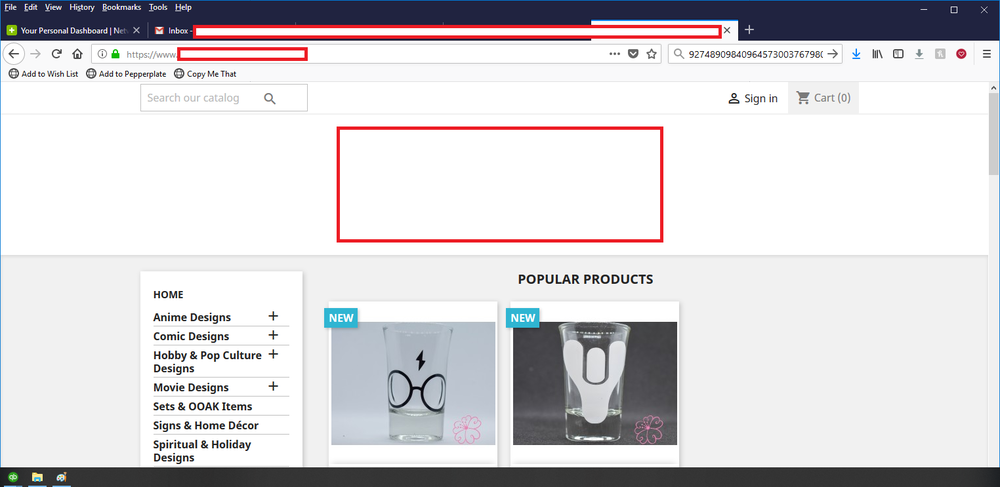Open the lightning glasses shot glass product

pos(413,383)
